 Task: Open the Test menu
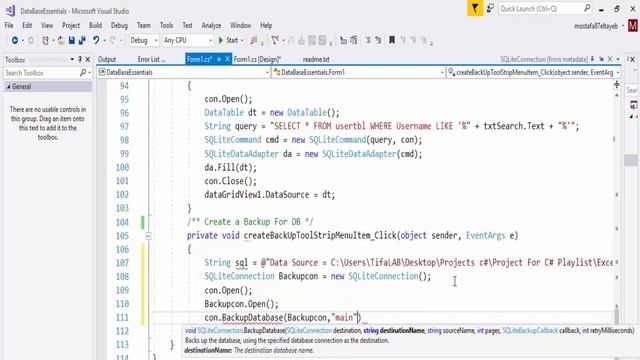pos(187,26)
